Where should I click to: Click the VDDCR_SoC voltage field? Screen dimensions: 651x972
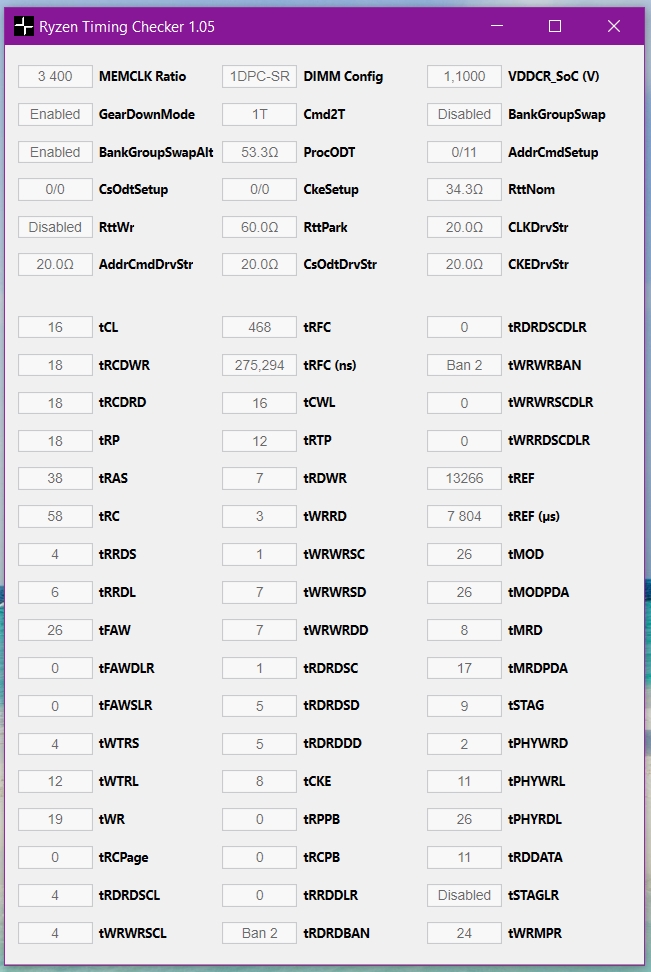(464, 76)
